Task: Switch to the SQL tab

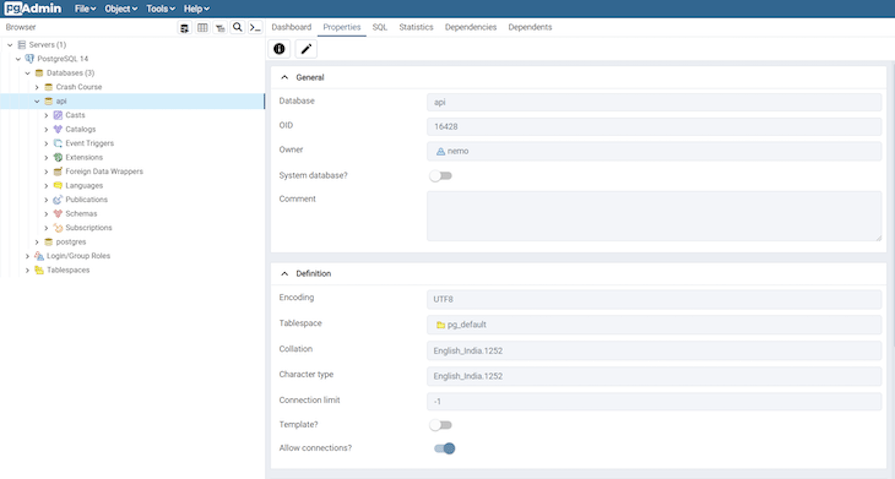Action: [380, 27]
